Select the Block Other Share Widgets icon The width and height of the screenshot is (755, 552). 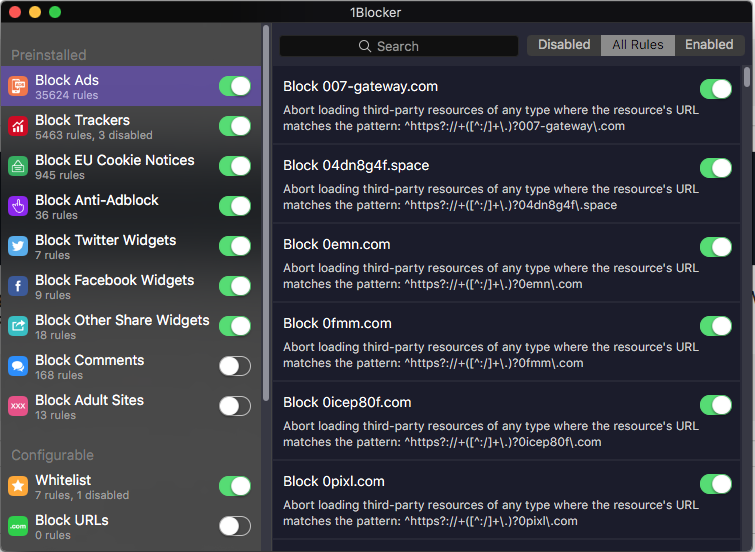[18, 327]
